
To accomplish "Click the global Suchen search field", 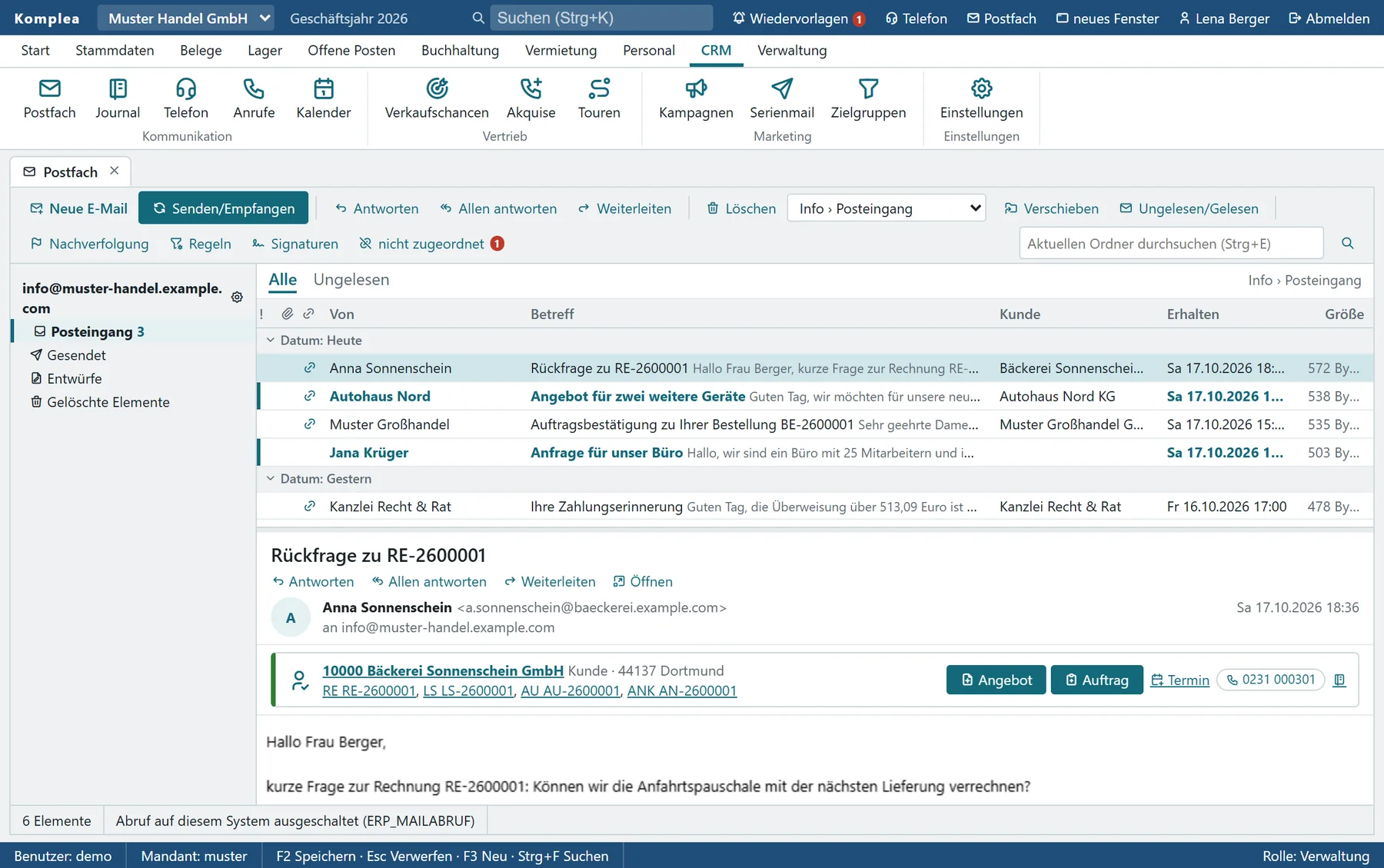I will pos(601,18).
